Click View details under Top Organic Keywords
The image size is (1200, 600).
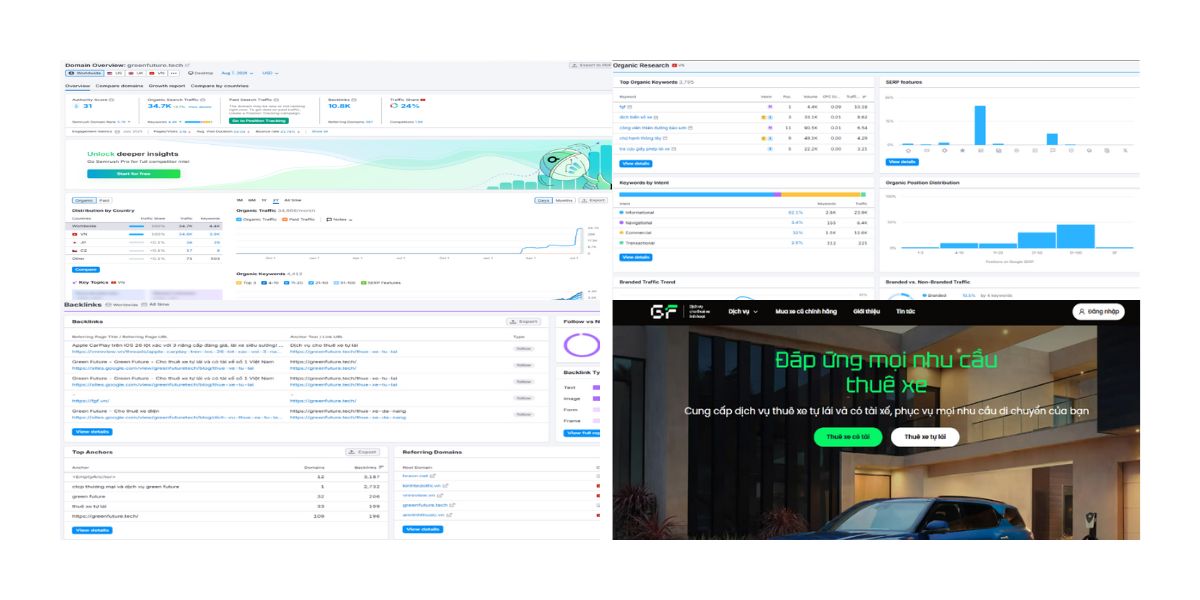(636, 163)
